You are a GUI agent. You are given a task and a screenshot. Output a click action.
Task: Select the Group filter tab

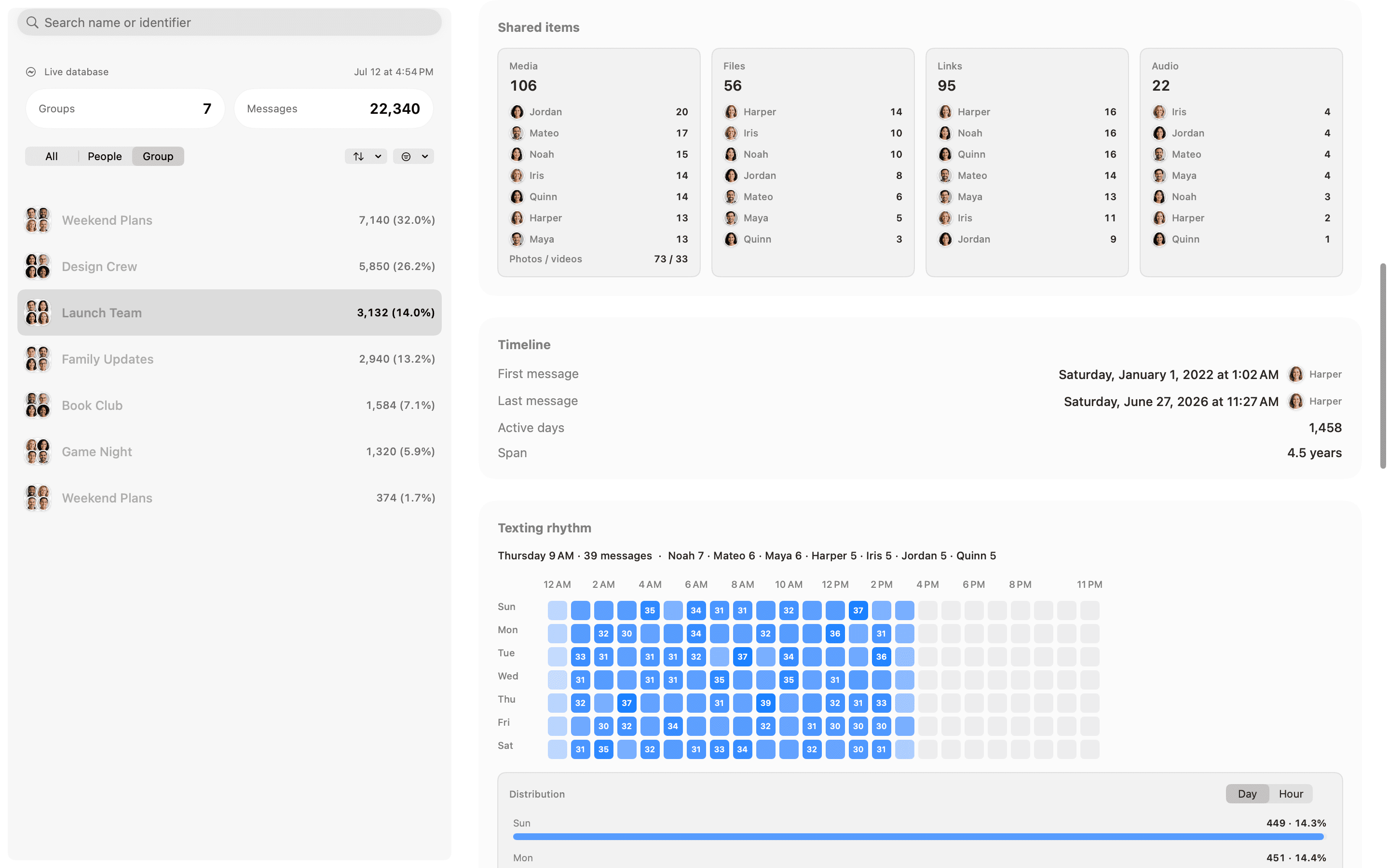tap(158, 156)
